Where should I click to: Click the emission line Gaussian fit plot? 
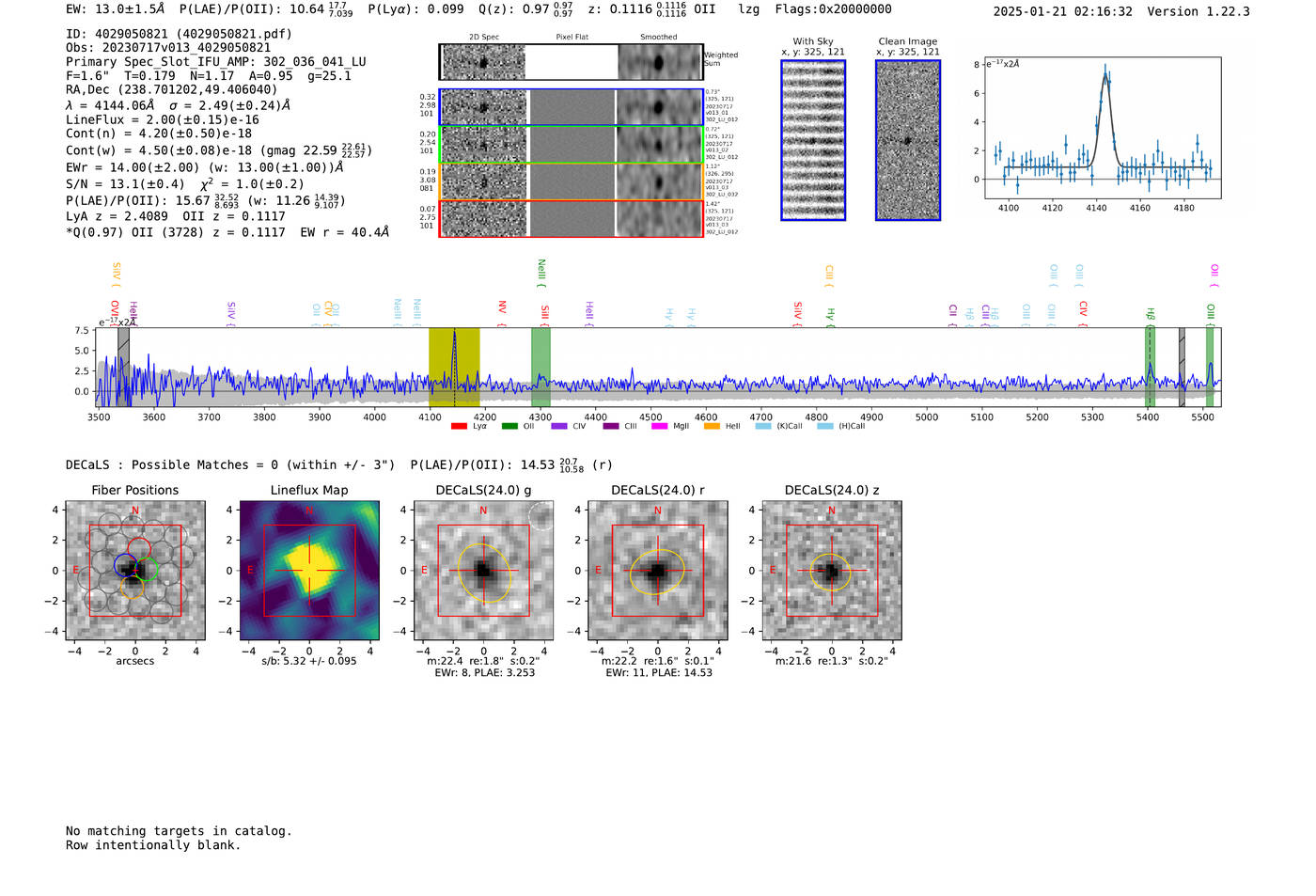click(x=1102, y=128)
